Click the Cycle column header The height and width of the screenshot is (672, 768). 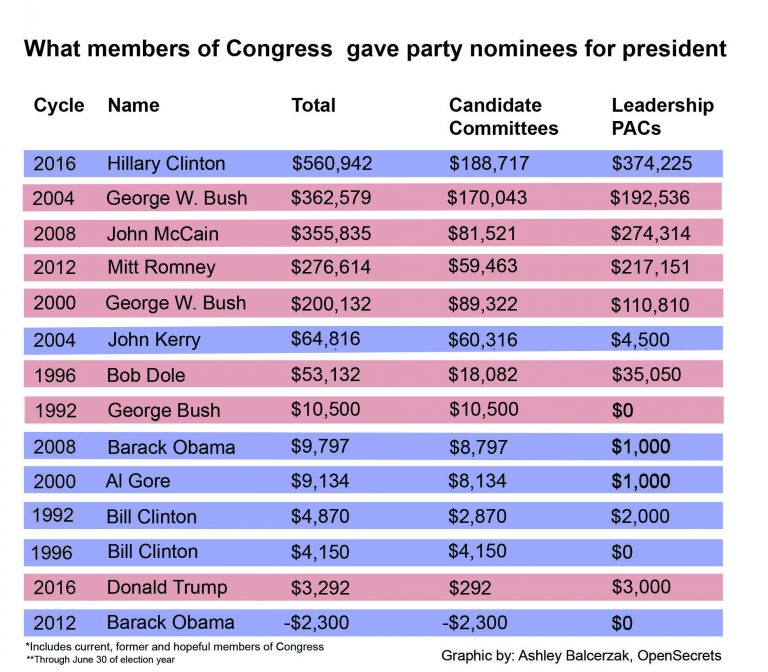59,105
